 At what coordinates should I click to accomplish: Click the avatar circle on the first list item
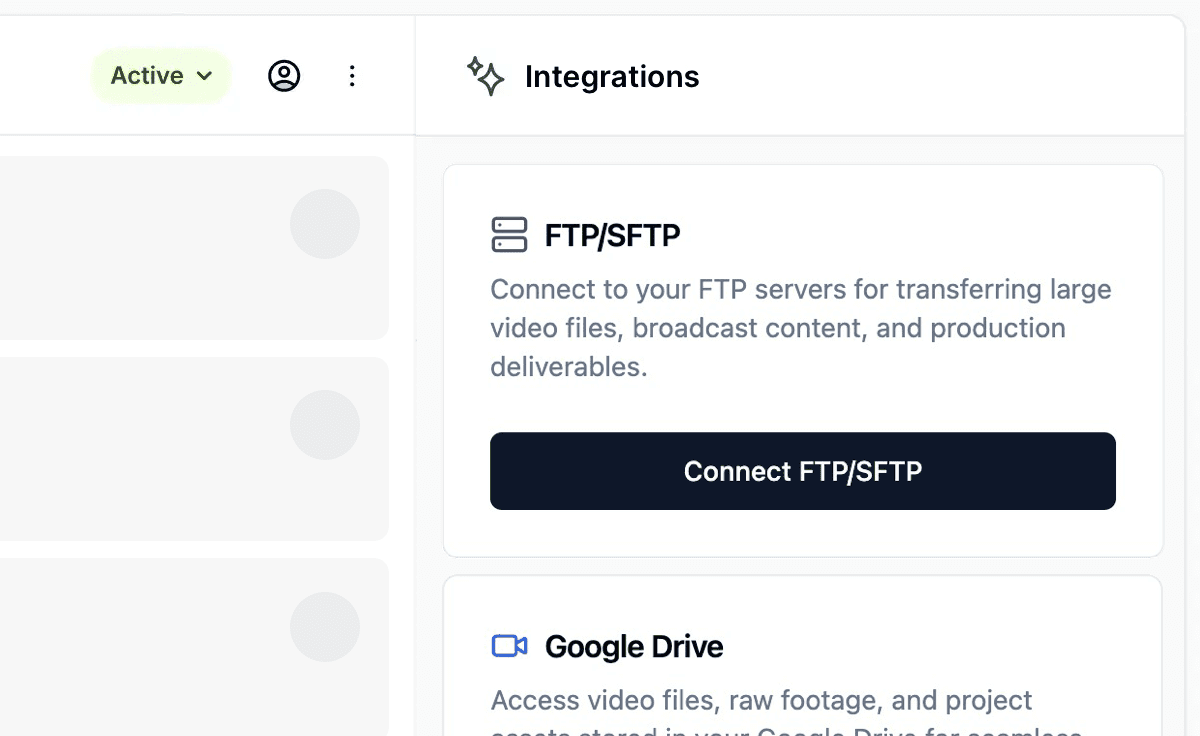(x=325, y=224)
